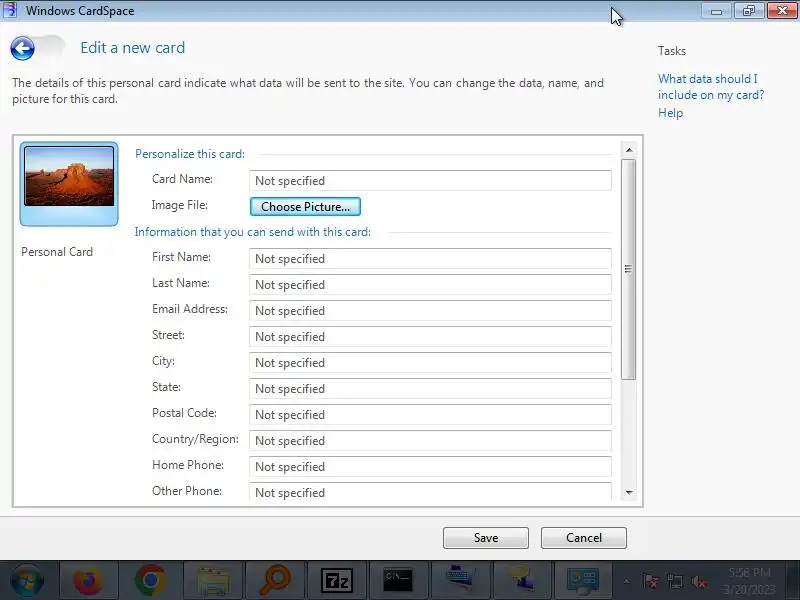The height and width of the screenshot is (600, 800).
Task: Click the Home Phone field
Action: 430,467
